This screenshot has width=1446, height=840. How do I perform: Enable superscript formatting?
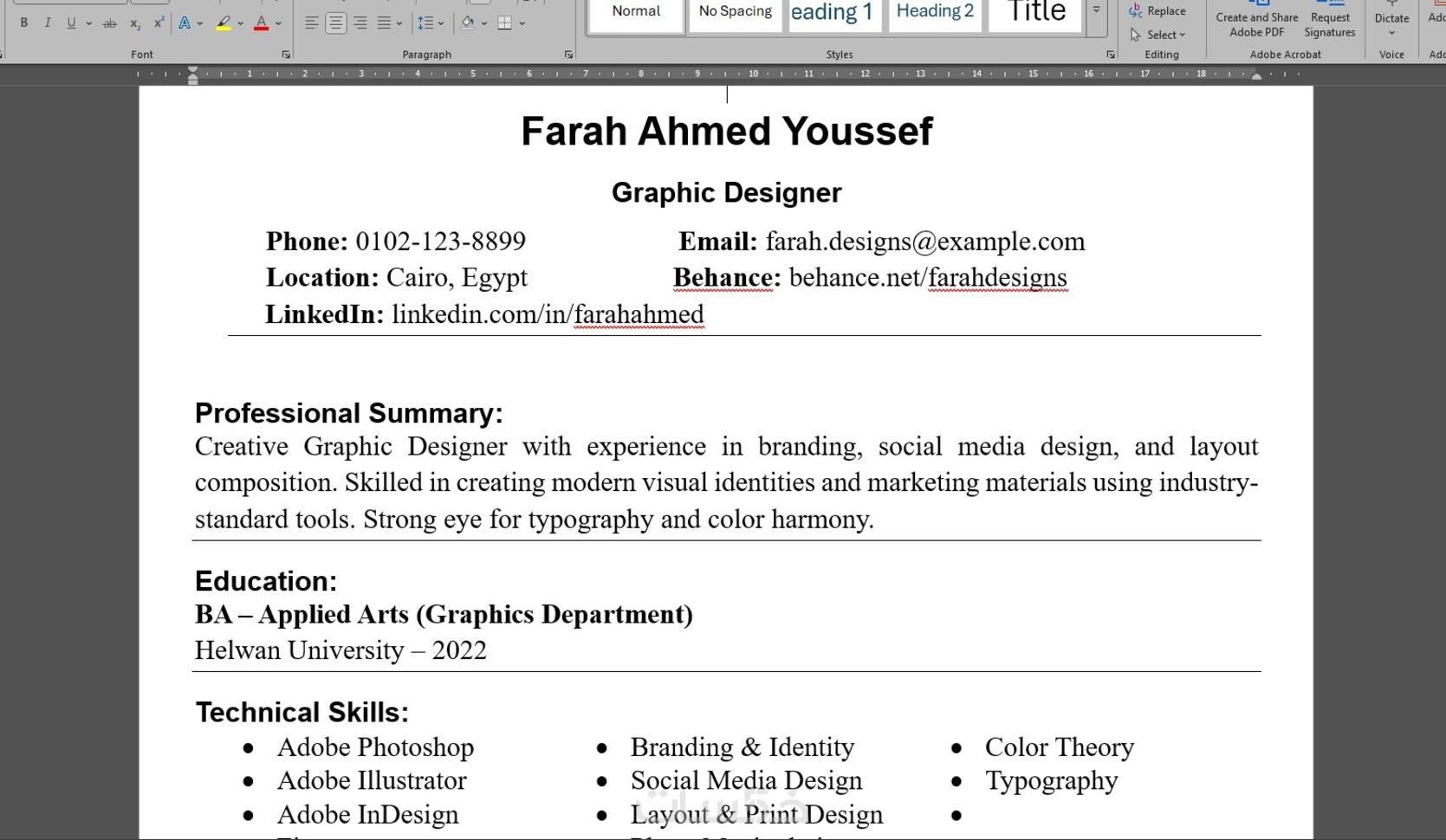tap(158, 23)
